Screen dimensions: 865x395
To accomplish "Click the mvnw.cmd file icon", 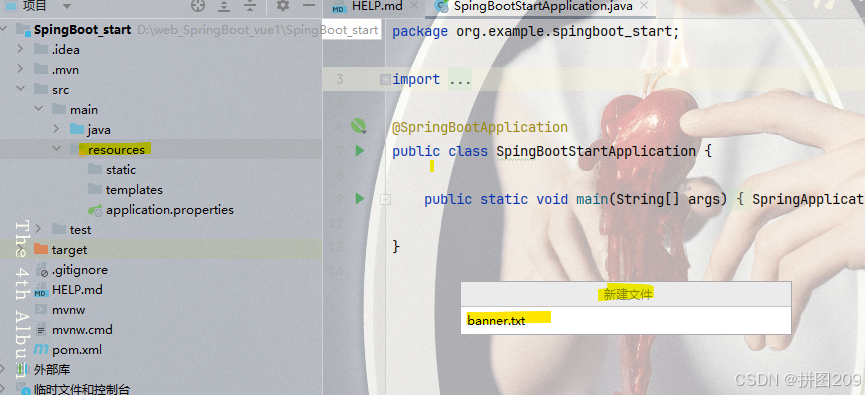I will pos(41,330).
